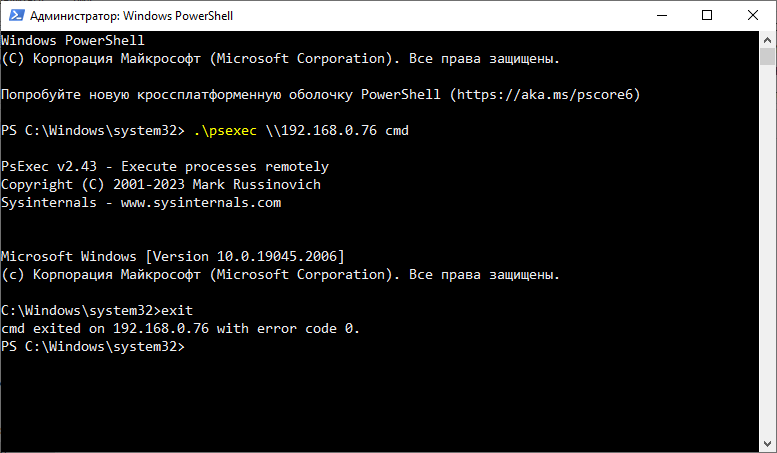The height and width of the screenshot is (453, 777).
Task: Click the Sysinternals name in output
Action: [46, 203]
